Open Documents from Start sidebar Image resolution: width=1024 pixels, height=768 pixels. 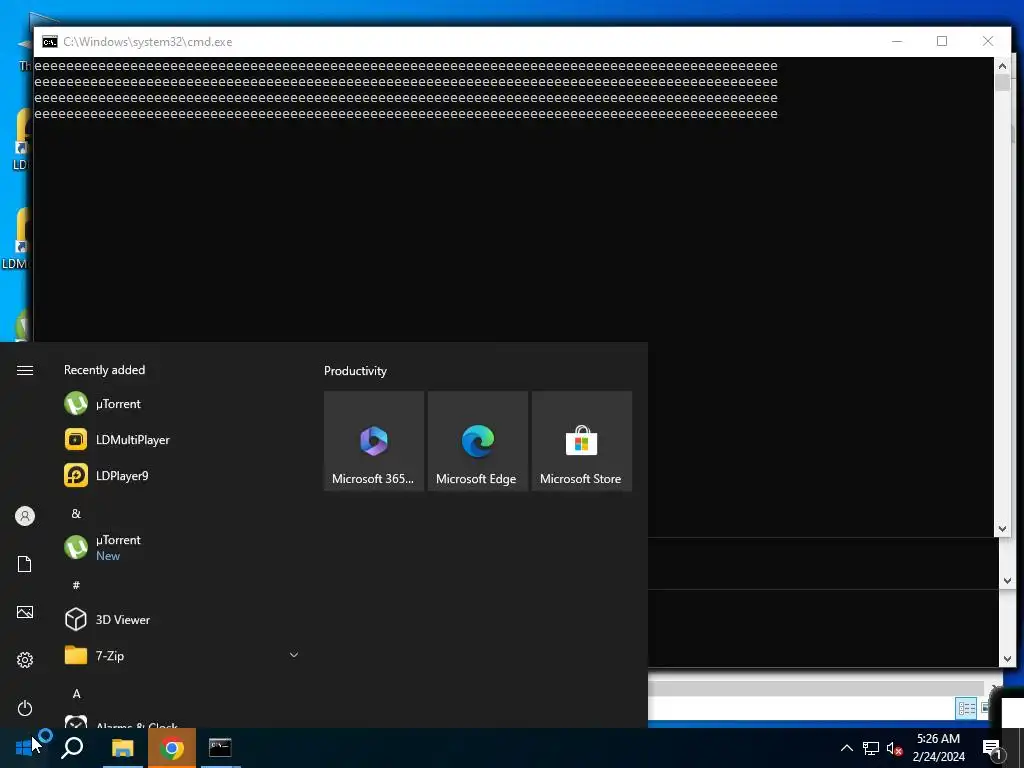coord(25,564)
